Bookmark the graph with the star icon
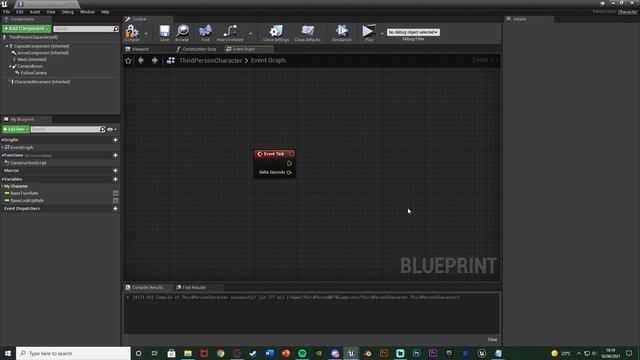Screen dimensions: 640x360 coord(129,61)
